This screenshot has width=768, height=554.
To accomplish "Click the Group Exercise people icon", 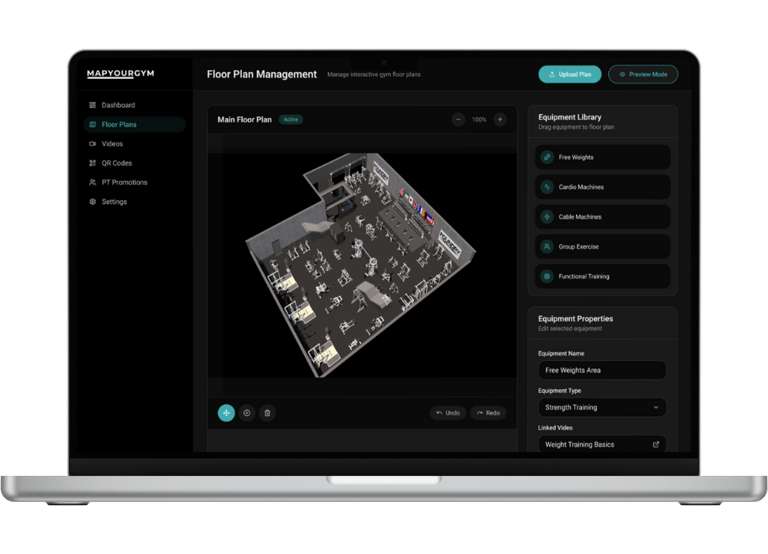I will pyautogui.click(x=547, y=247).
